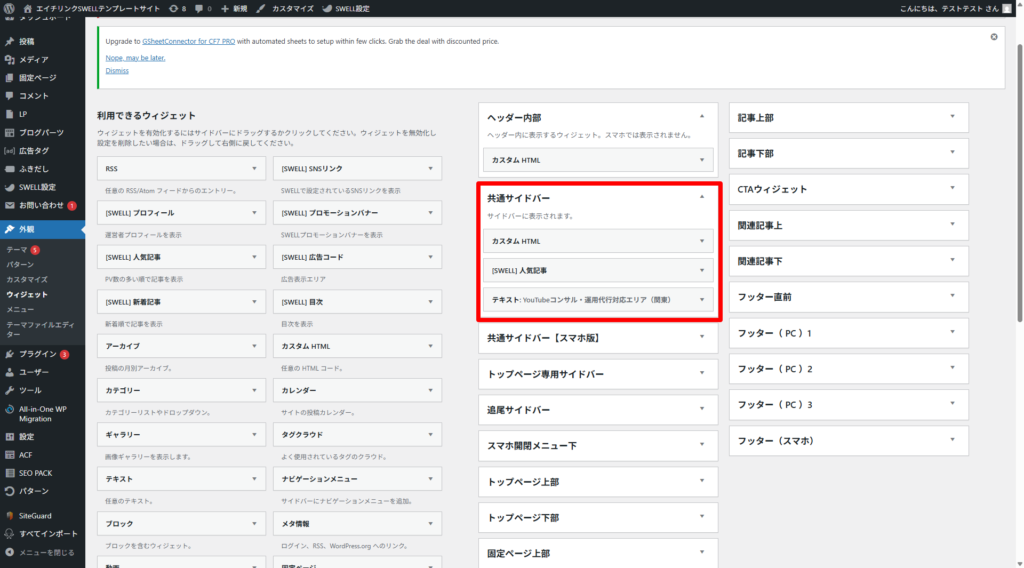
Task: Expand the トップページ専用サイドバー area
Action: point(702,374)
